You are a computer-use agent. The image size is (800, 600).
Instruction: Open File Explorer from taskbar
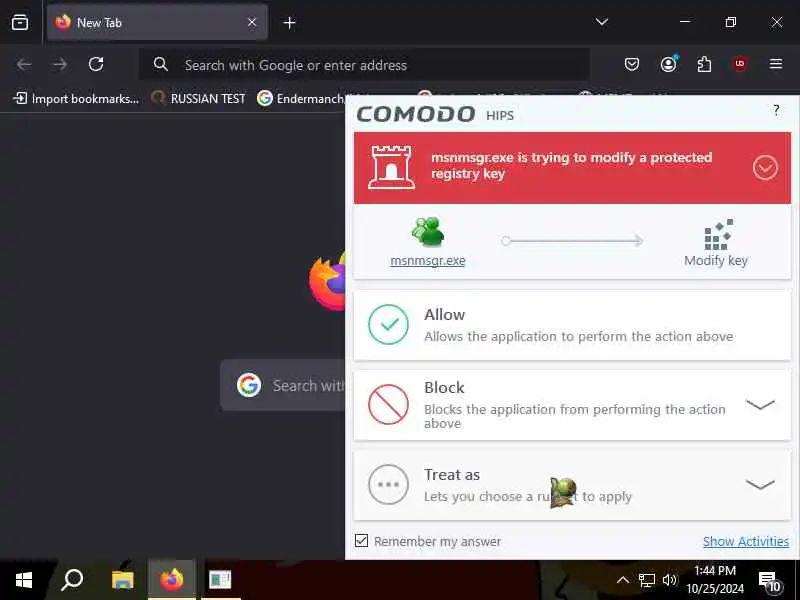click(122, 580)
